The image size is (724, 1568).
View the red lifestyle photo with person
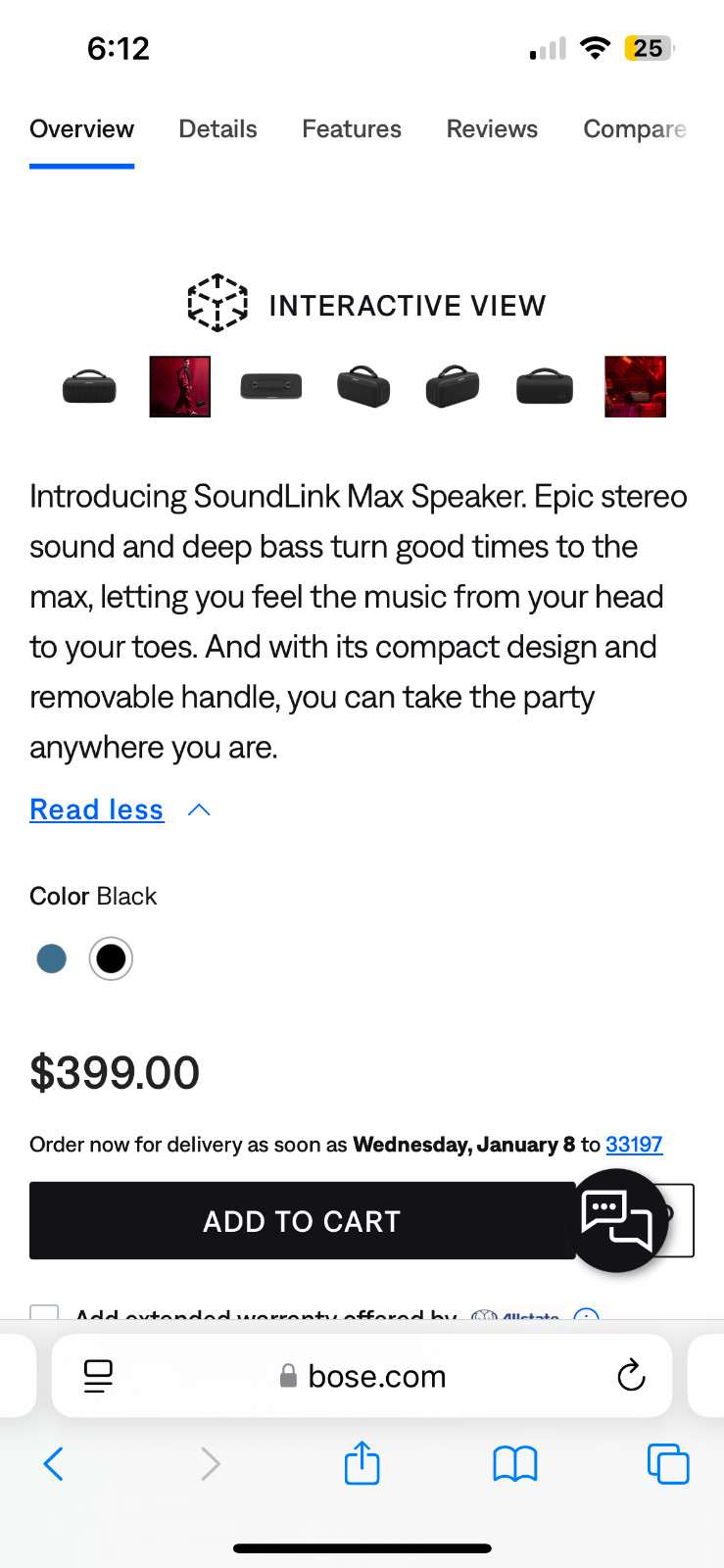click(x=179, y=387)
